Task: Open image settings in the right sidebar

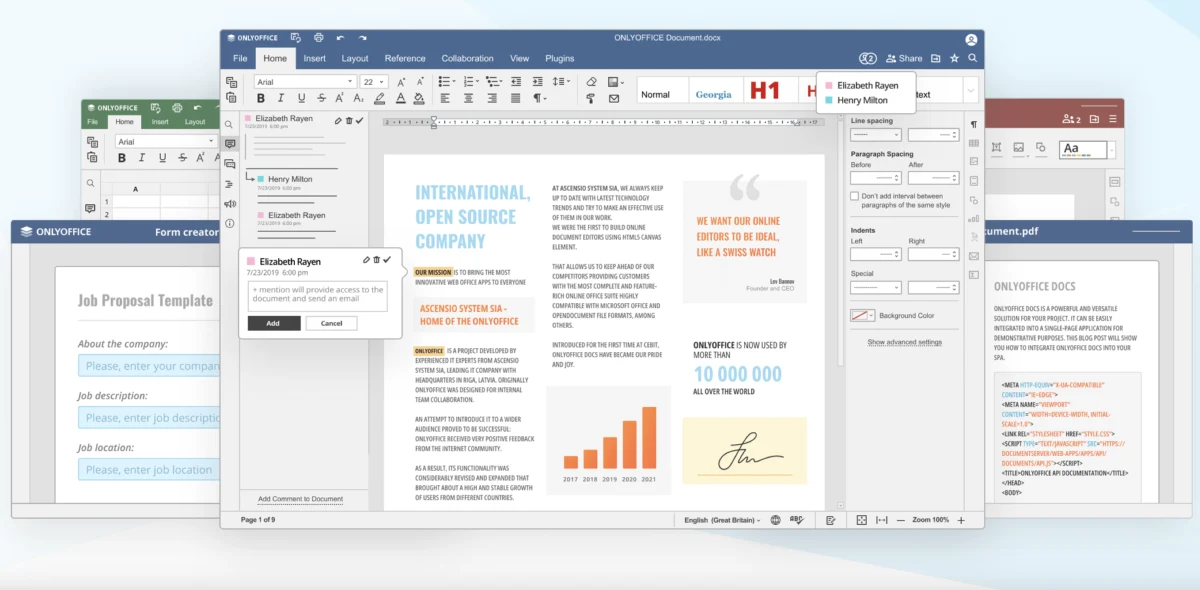Action: click(x=974, y=161)
